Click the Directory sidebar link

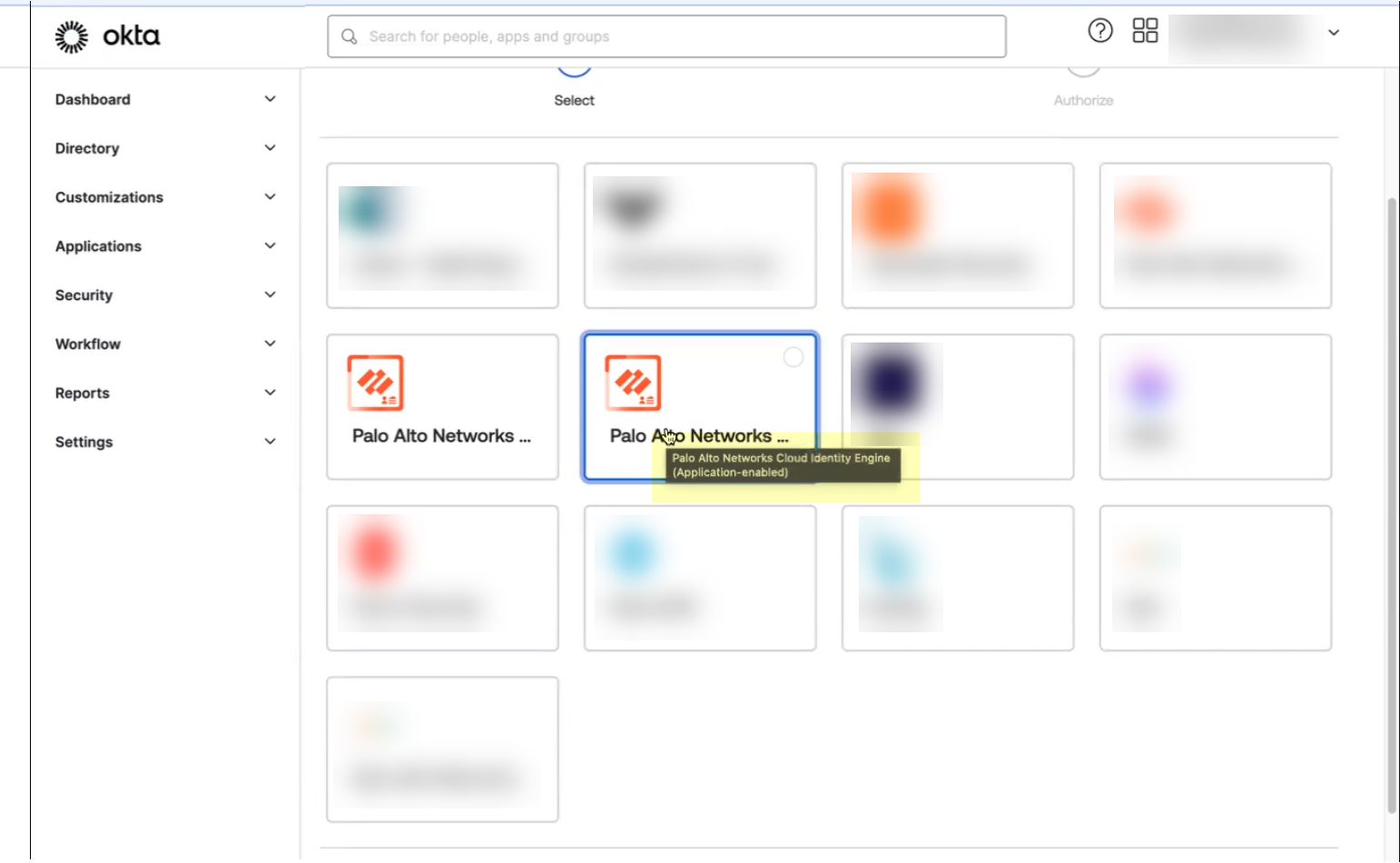click(x=86, y=148)
